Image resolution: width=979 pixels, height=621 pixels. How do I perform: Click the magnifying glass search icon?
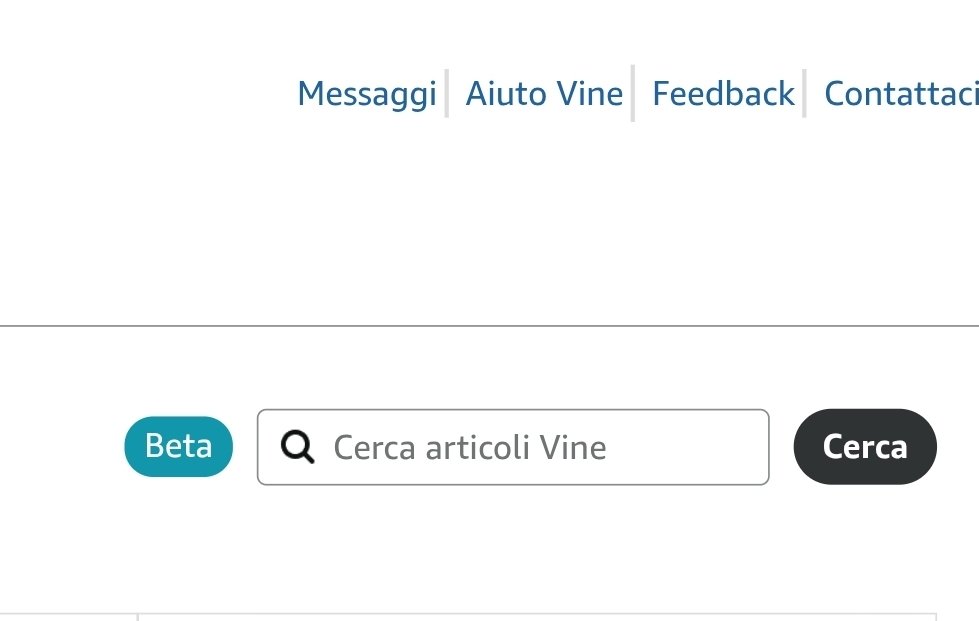click(x=298, y=447)
